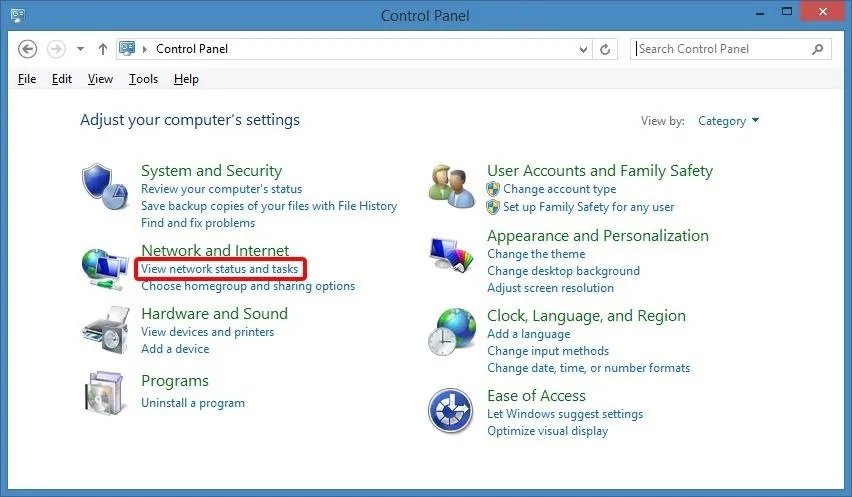Click the Search Control Panel field

(x=730, y=49)
